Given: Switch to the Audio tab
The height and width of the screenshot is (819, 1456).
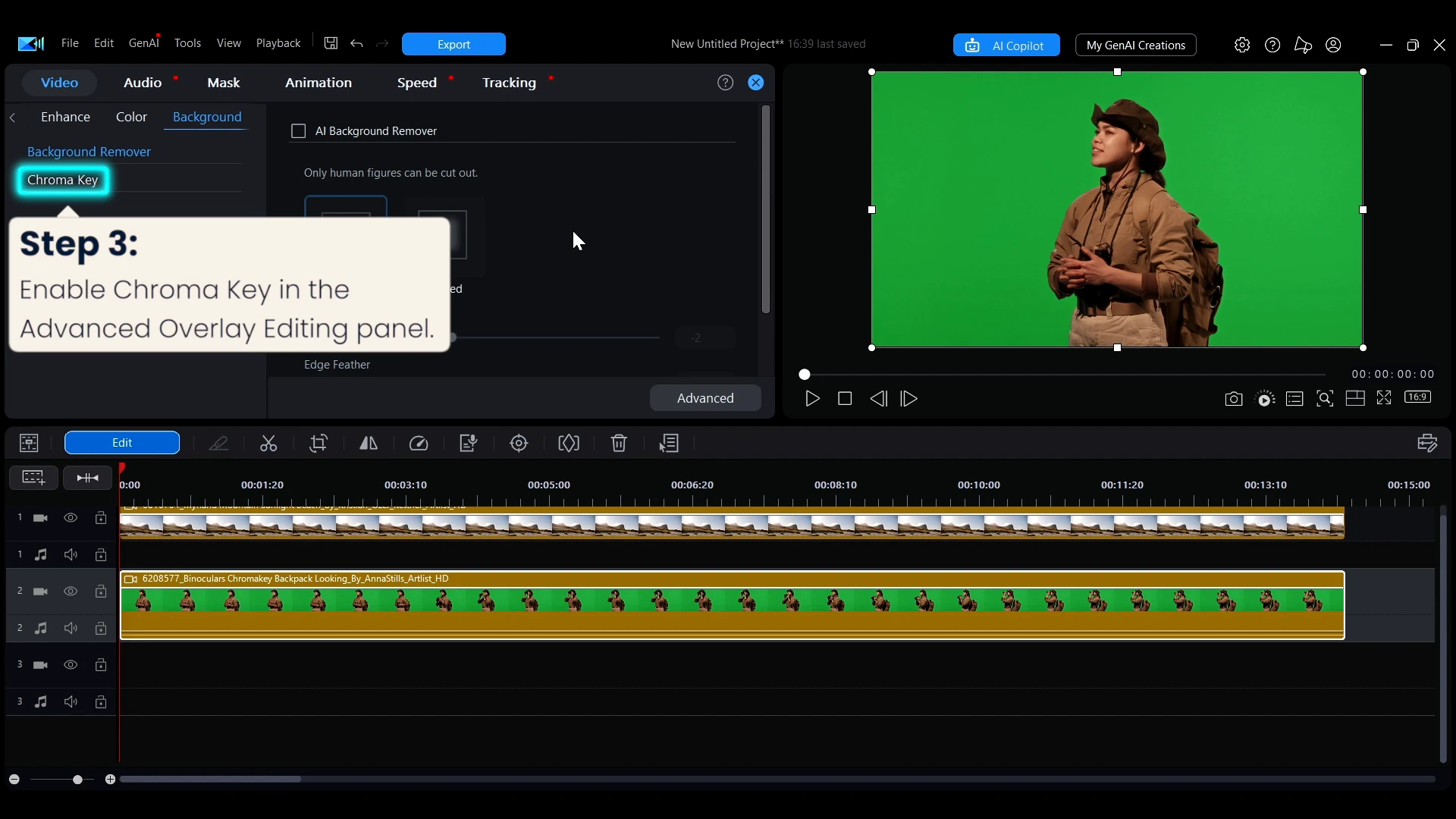Looking at the screenshot, I should click(x=143, y=83).
